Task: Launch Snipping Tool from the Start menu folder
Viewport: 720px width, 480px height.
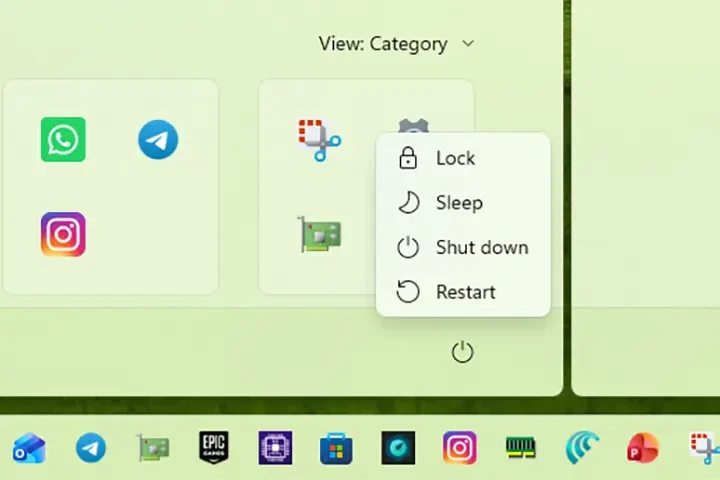Action: 320,140
